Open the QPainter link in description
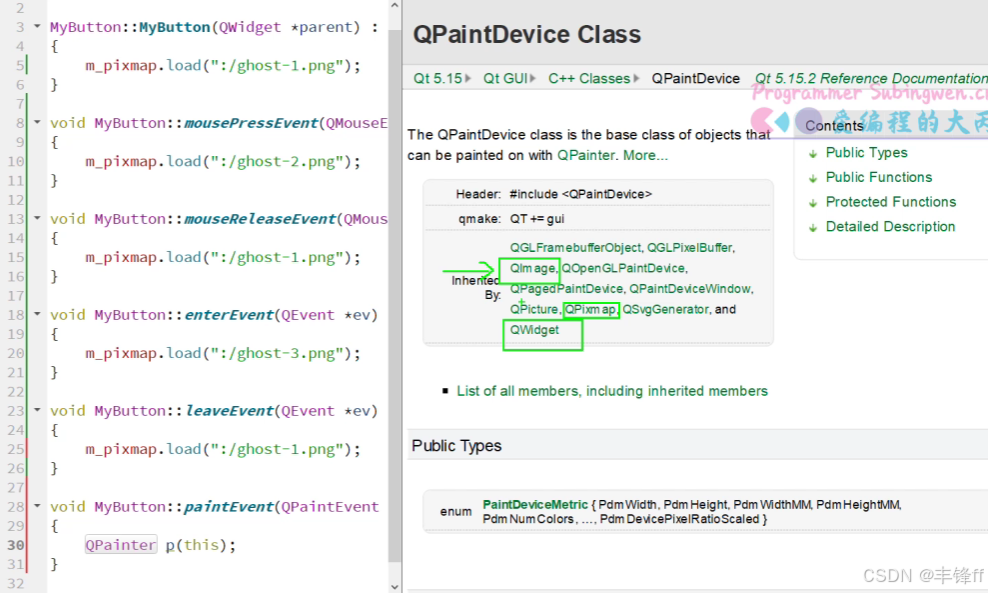The height and width of the screenshot is (593, 988). (x=585, y=156)
